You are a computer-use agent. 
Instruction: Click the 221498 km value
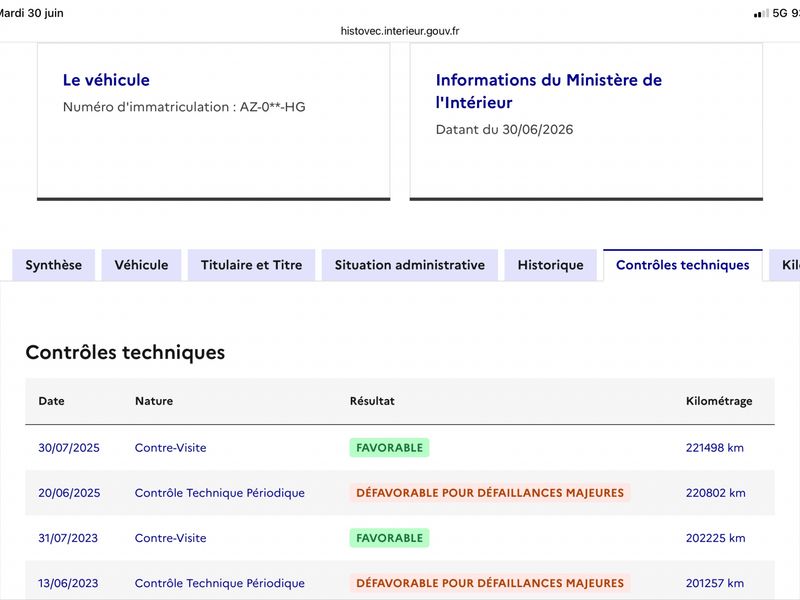(715, 448)
